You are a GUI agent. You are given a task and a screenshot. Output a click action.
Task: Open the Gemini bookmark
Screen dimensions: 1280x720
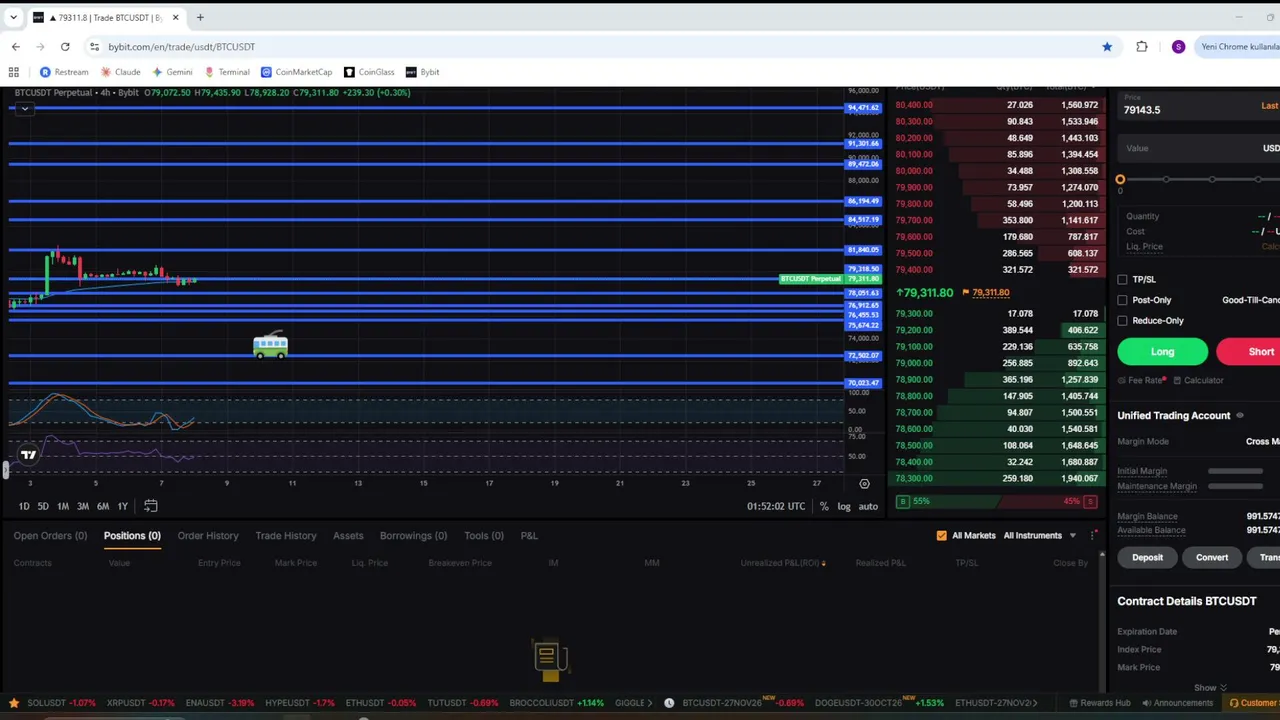click(x=172, y=72)
